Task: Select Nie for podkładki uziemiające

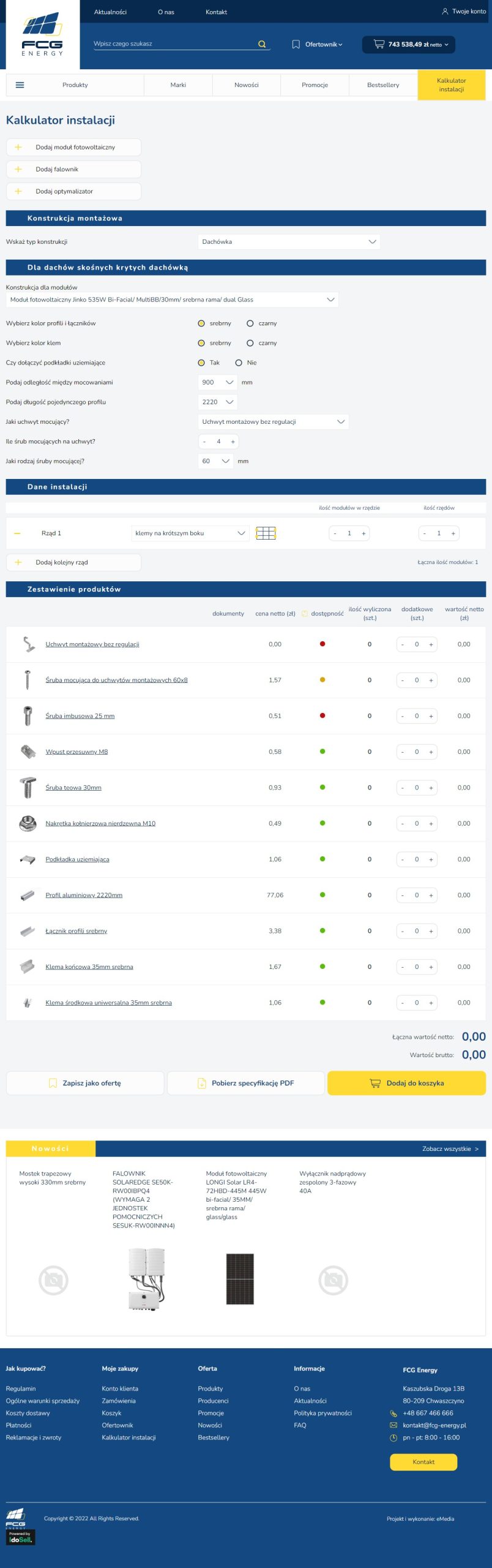Action: [239, 363]
